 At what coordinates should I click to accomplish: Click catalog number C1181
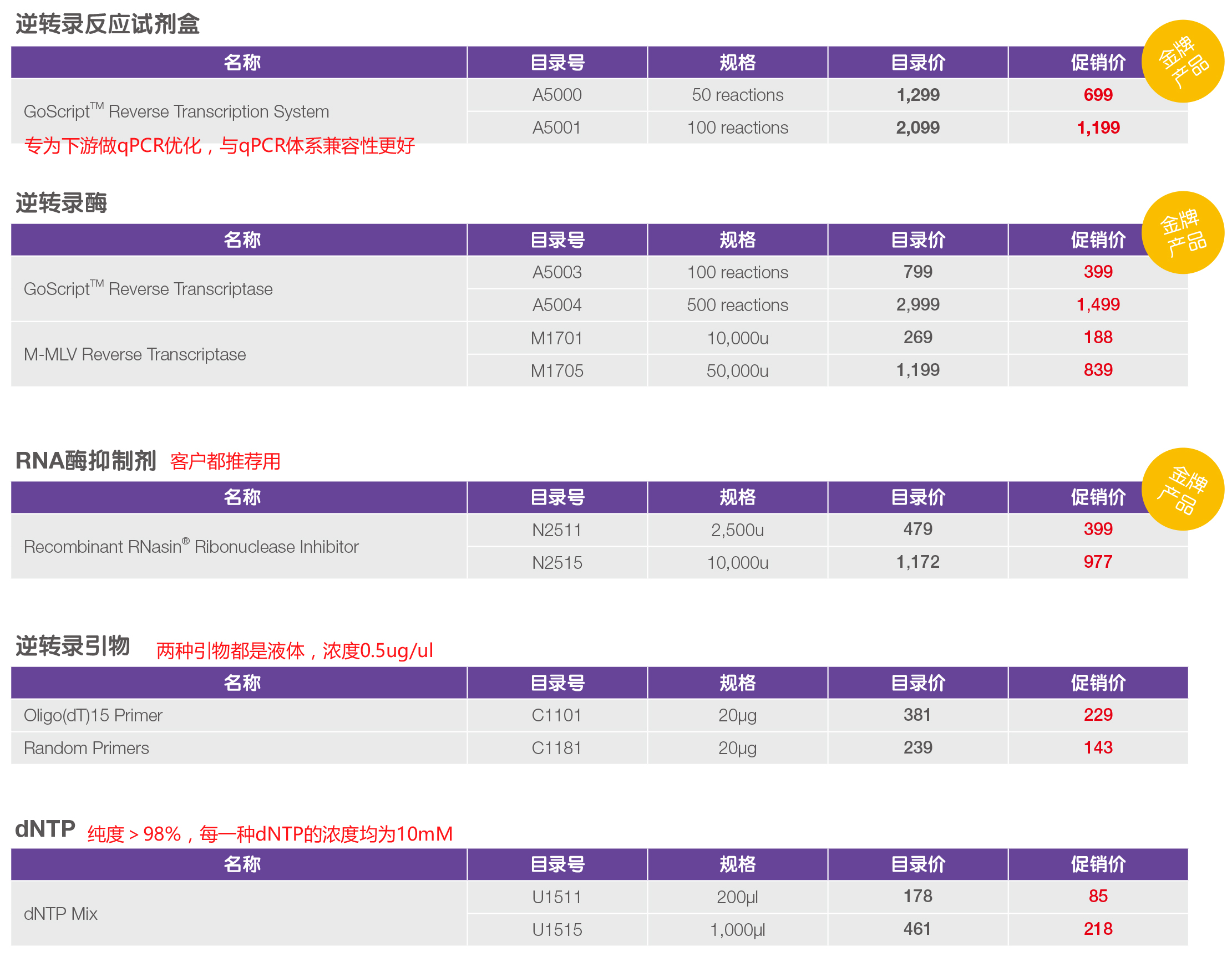pos(557,748)
